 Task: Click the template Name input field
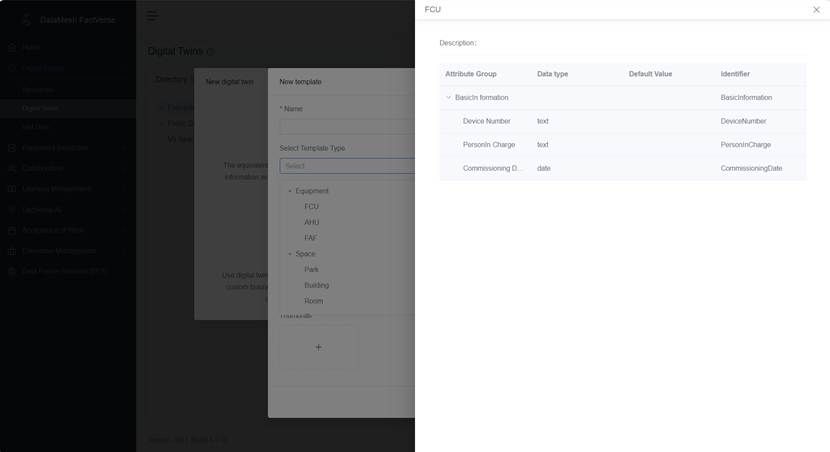point(346,127)
